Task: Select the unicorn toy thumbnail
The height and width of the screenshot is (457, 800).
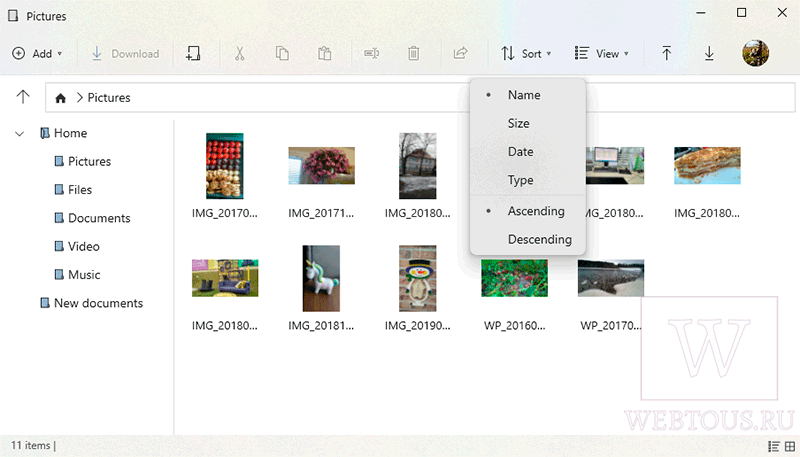Action: point(321,278)
